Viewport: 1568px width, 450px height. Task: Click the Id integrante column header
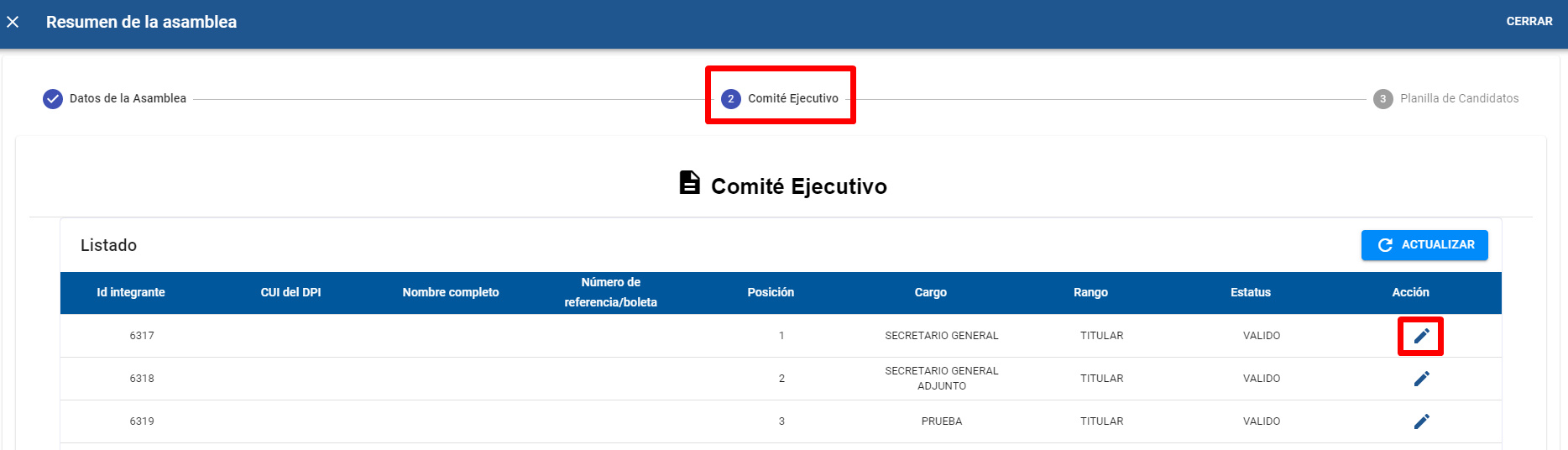tap(131, 292)
